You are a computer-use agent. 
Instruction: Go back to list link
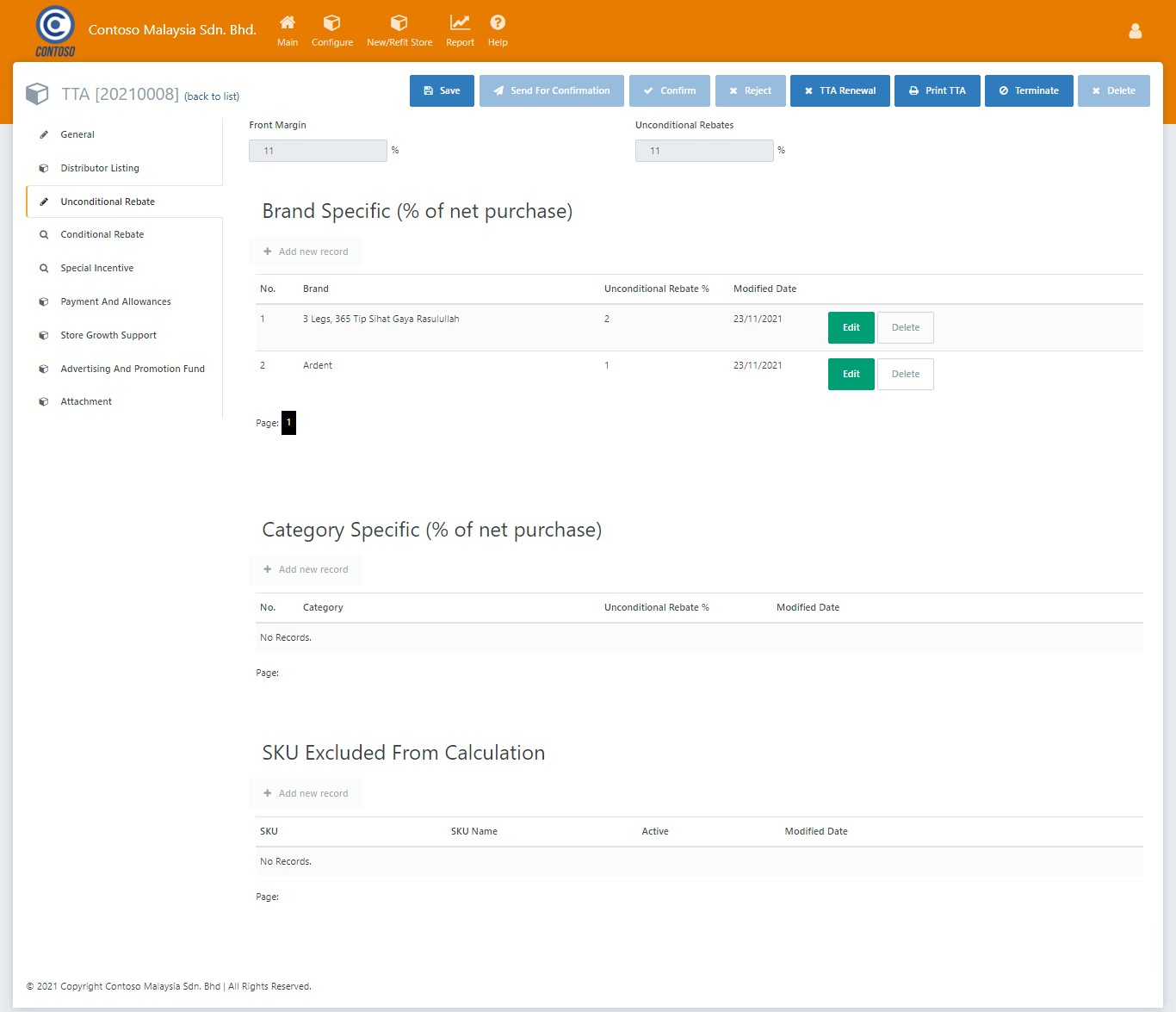click(212, 96)
